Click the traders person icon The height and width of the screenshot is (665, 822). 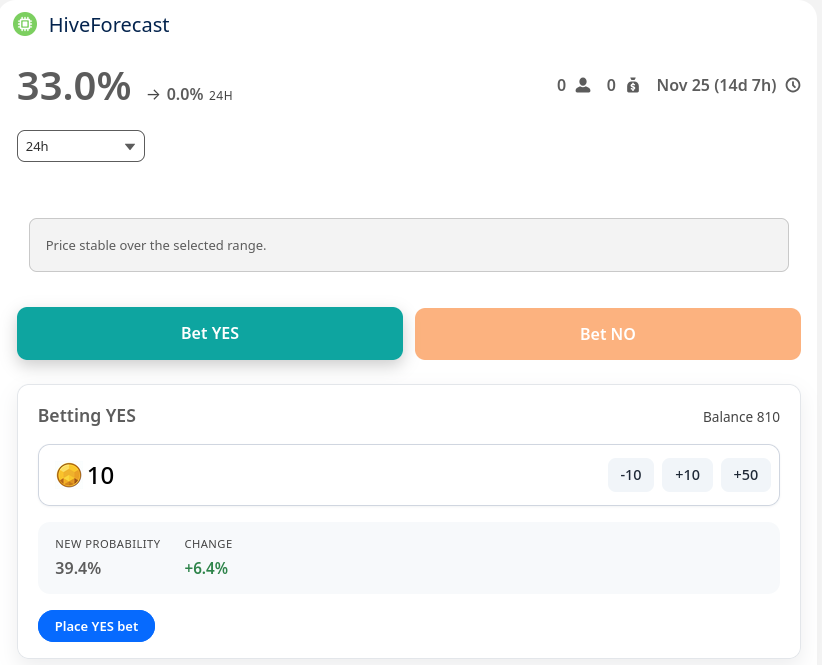(x=581, y=85)
